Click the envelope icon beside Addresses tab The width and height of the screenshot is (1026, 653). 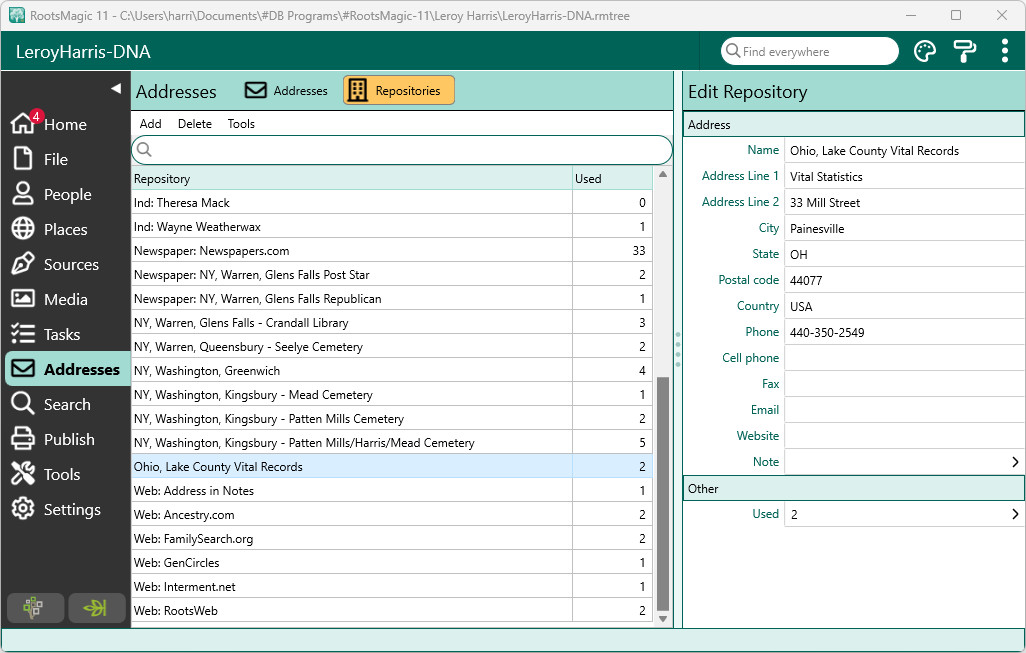coord(256,90)
